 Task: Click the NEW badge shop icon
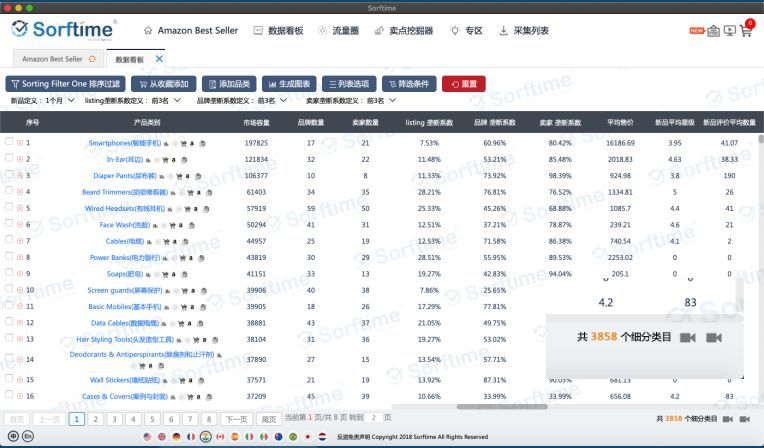[713, 31]
